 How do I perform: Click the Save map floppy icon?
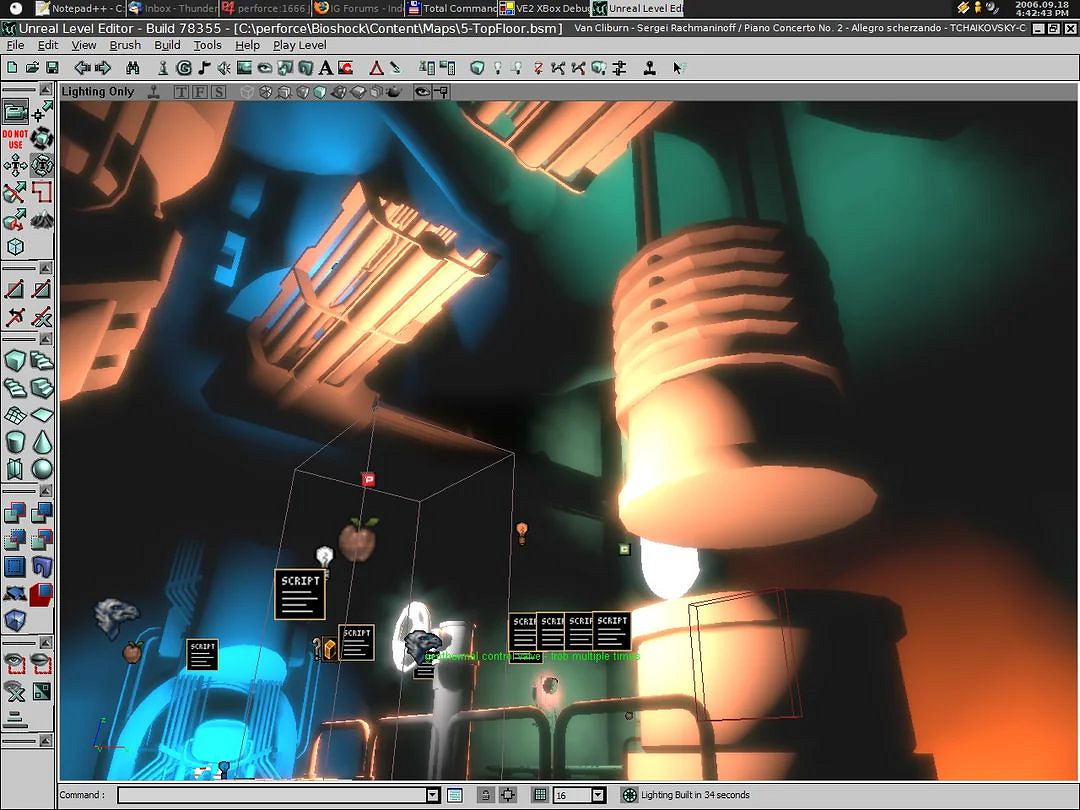[x=52, y=68]
